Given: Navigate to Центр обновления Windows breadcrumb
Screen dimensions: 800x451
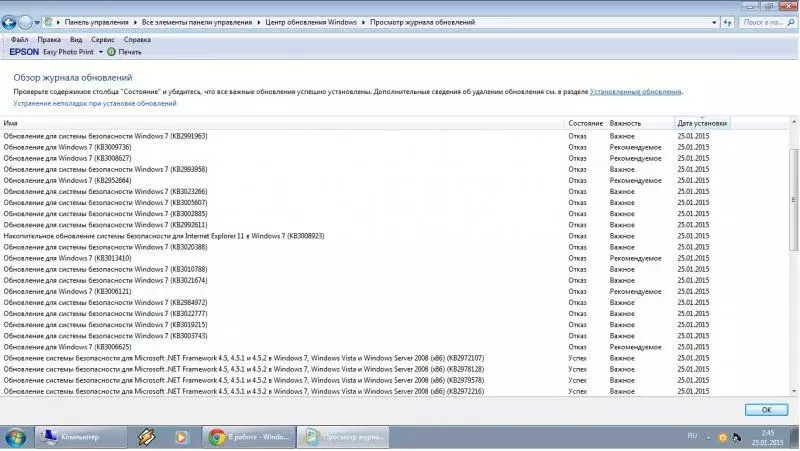Looking at the screenshot, I should 311,22.
